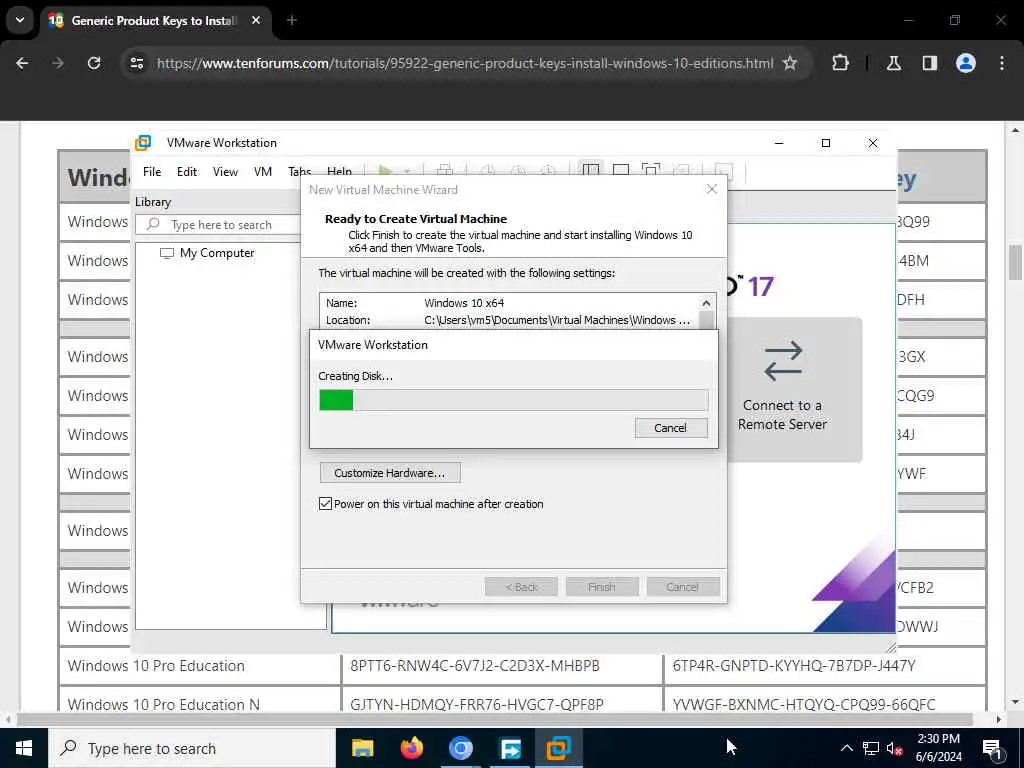
Task: Select the Location path row
Action: (509, 320)
